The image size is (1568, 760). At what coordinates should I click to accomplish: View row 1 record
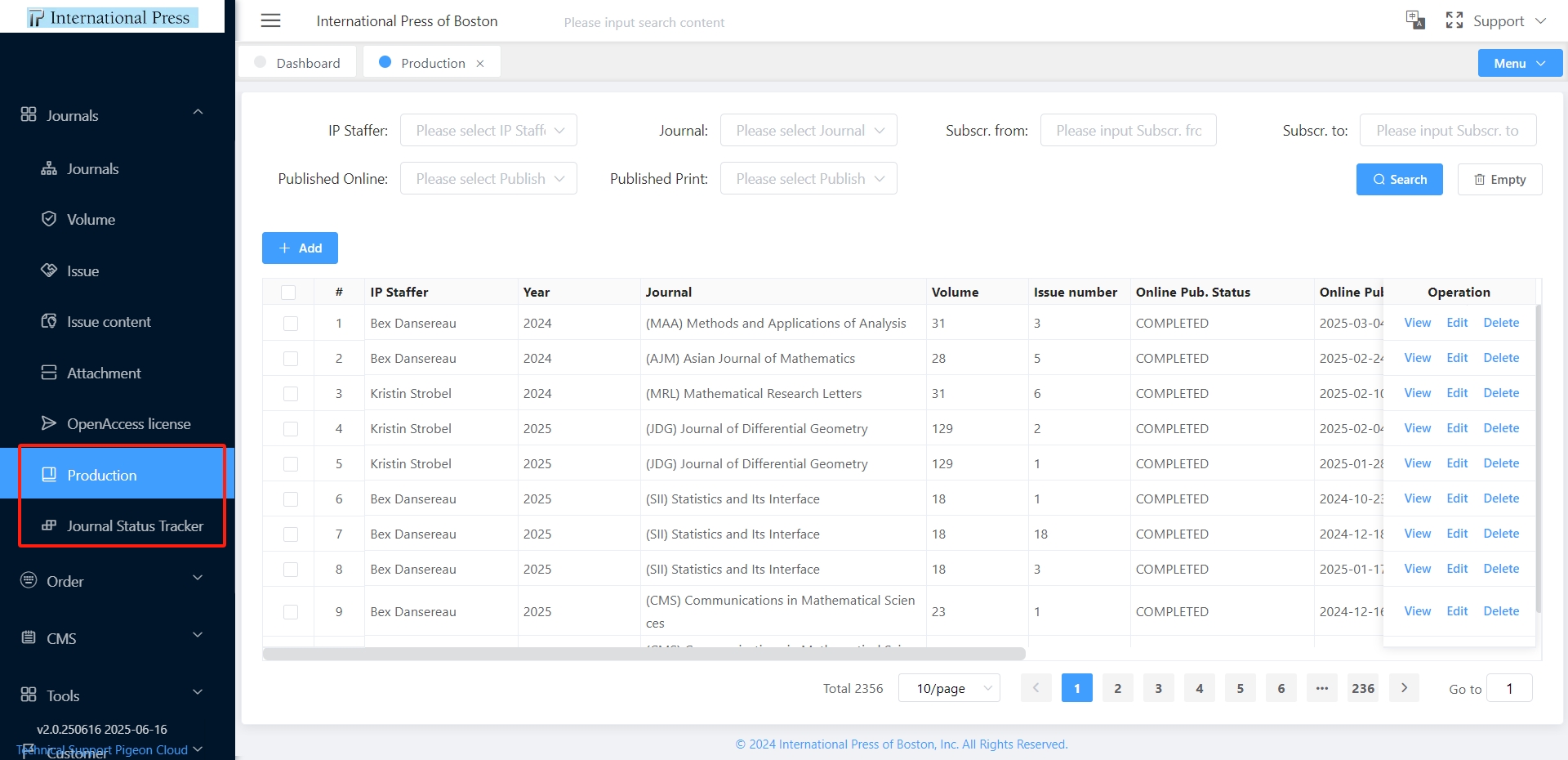1417,323
